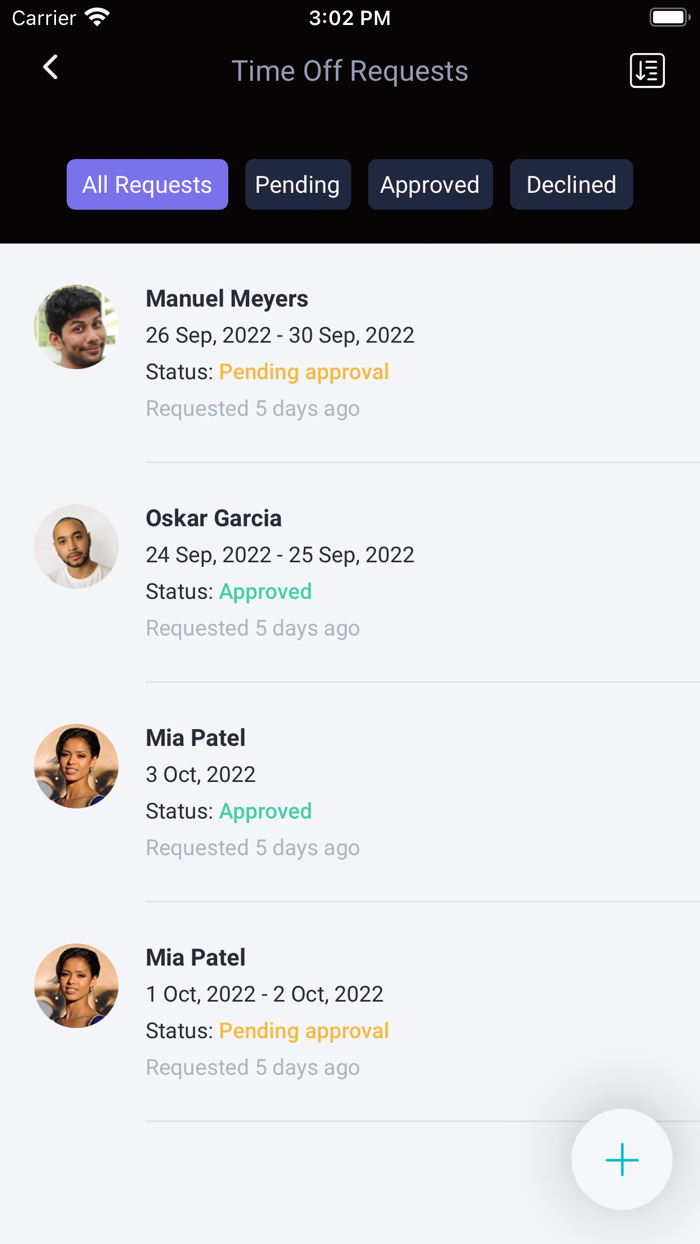The height and width of the screenshot is (1244, 700).
Task: Select the Declined filter
Action: [x=571, y=184]
